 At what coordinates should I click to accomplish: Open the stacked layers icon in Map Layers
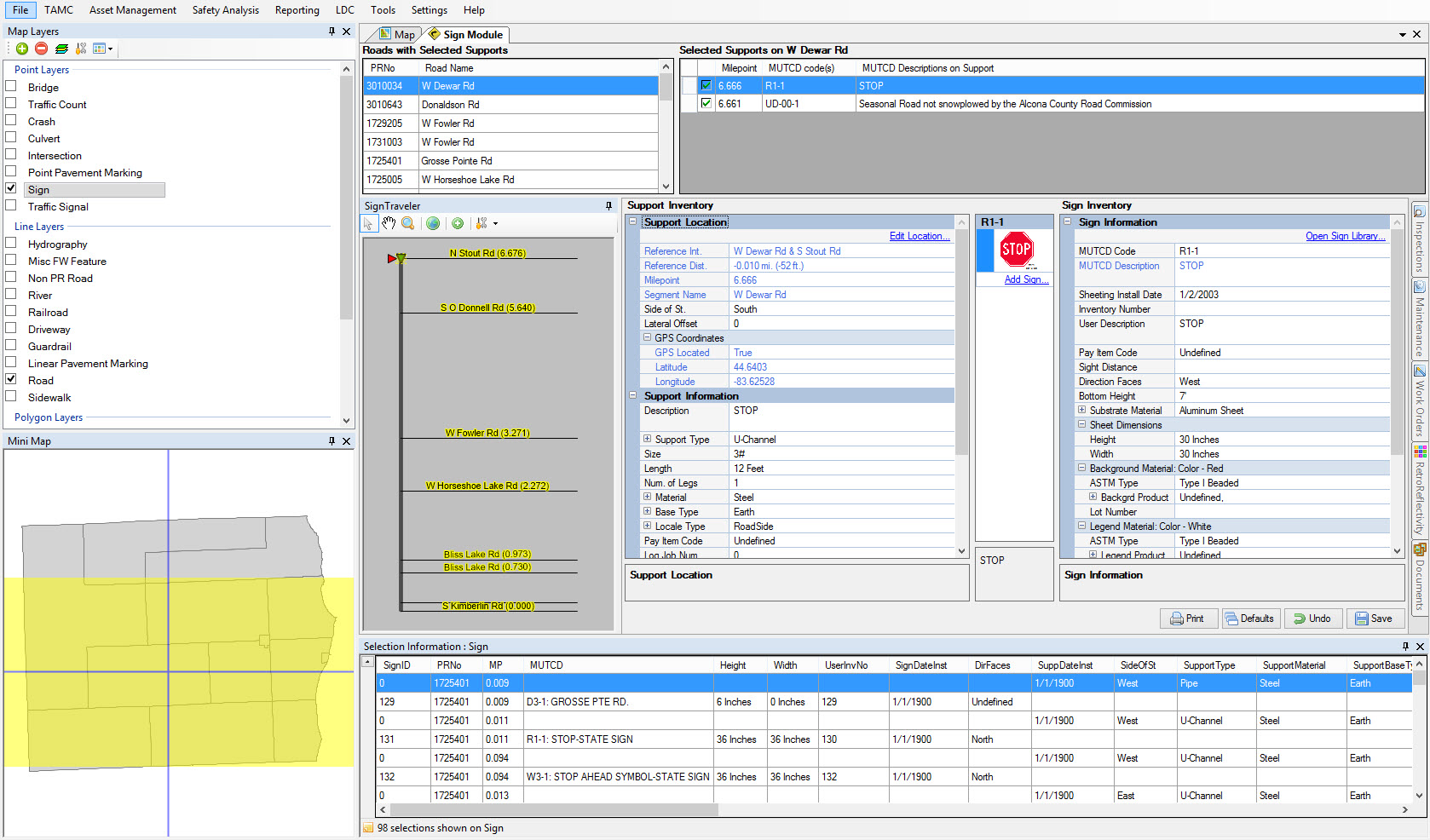(x=61, y=49)
